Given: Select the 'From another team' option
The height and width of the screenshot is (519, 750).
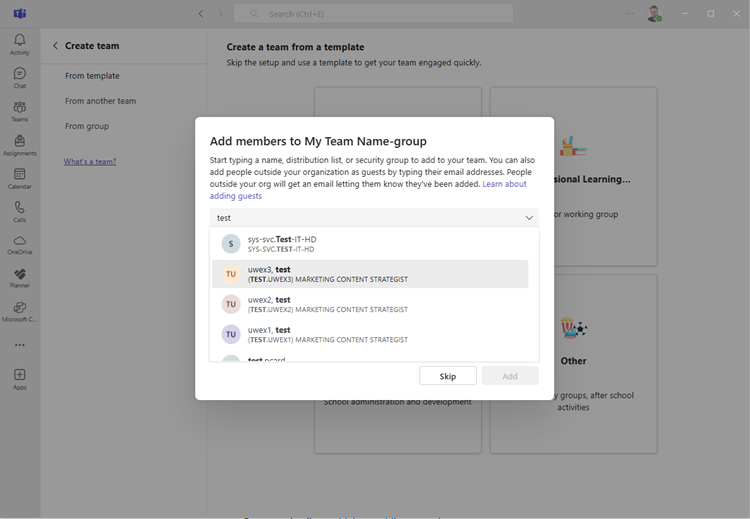Looking at the screenshot, I should click(100, 101).
